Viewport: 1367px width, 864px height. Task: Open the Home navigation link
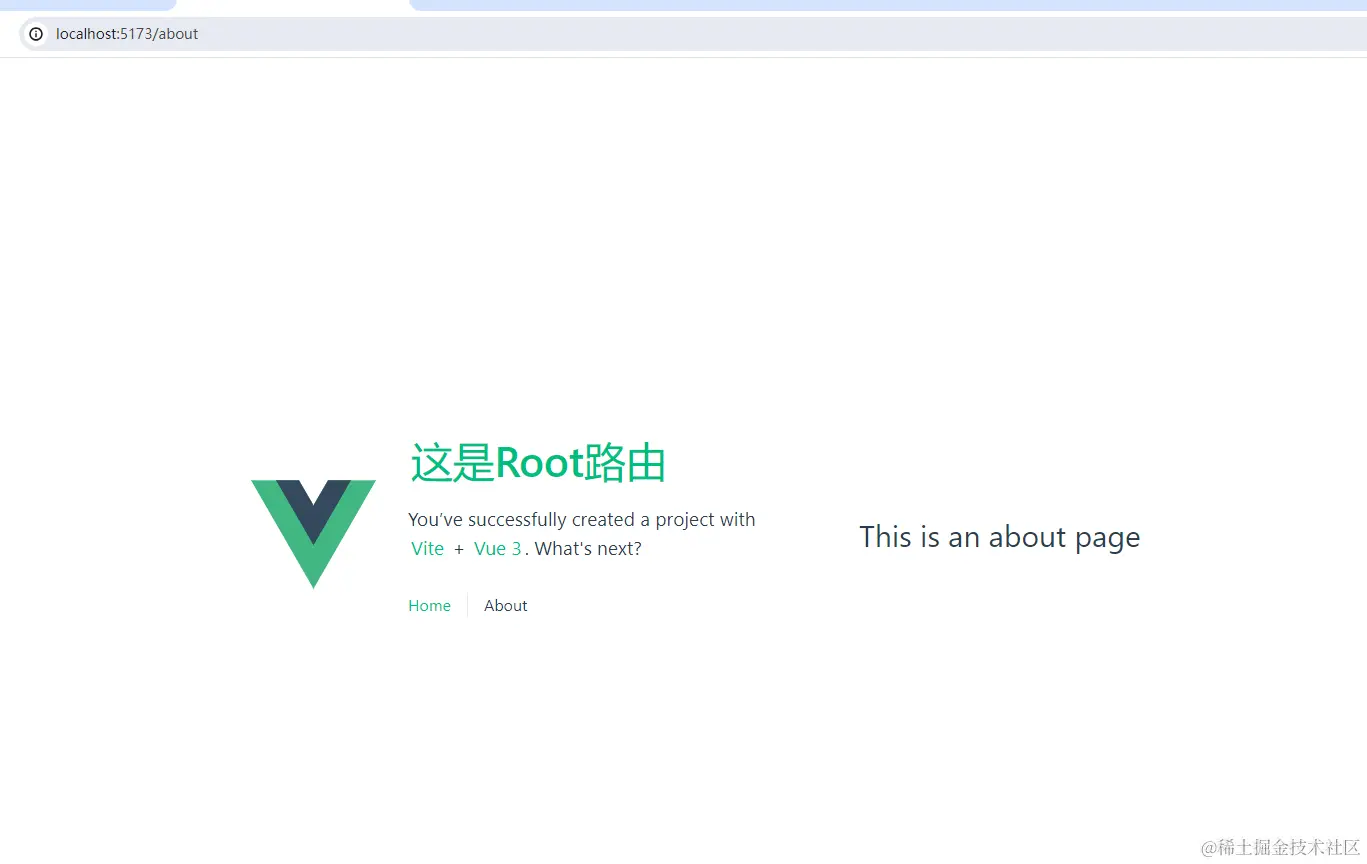(x=429, y=606)
